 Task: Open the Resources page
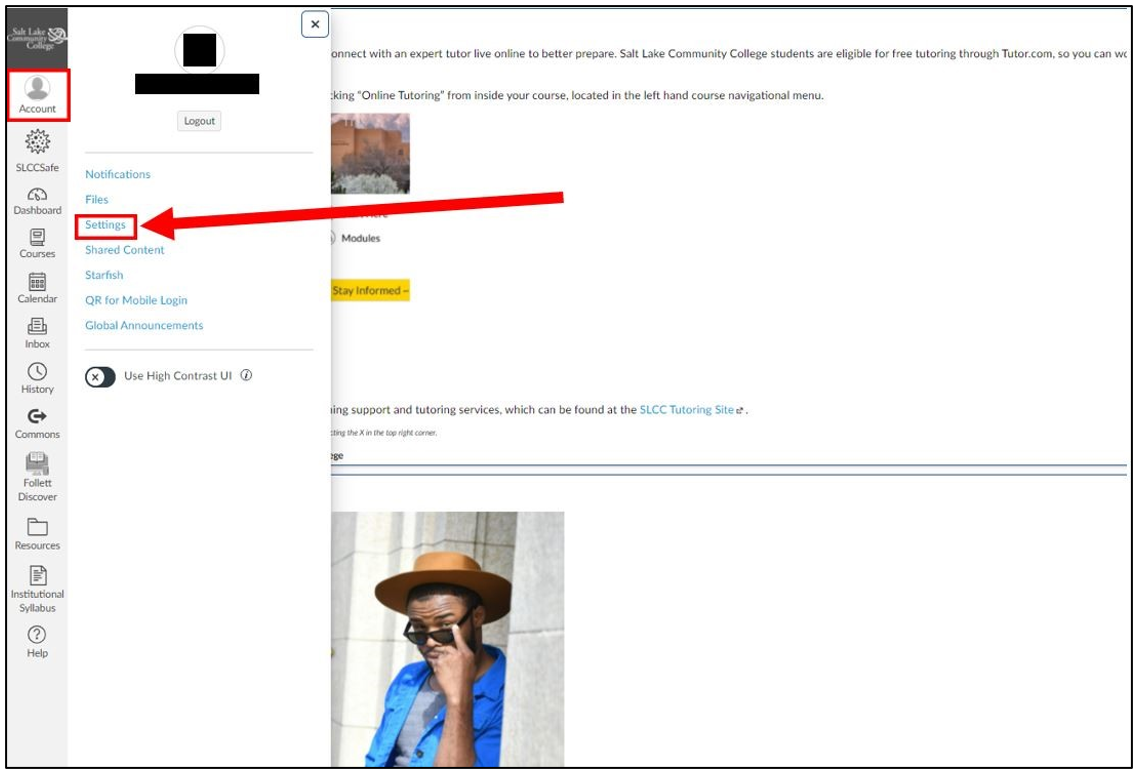37,534
